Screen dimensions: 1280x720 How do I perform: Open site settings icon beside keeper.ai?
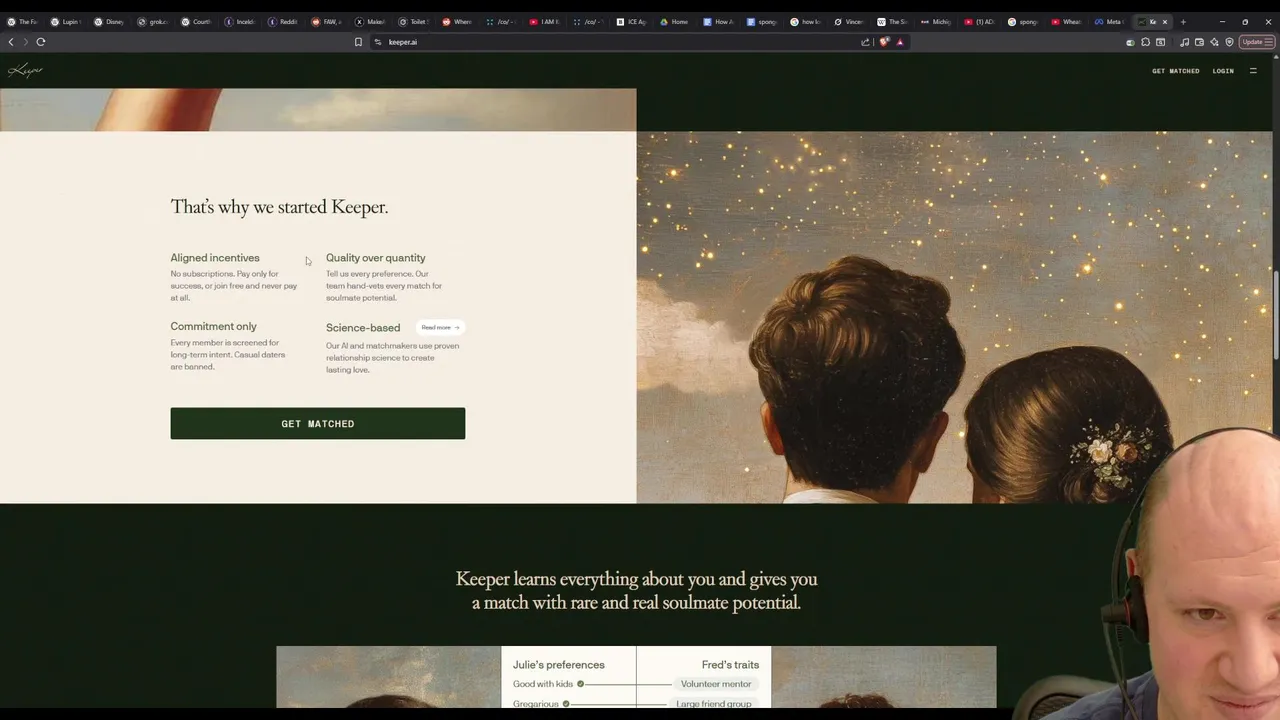[x=378, y=42]
